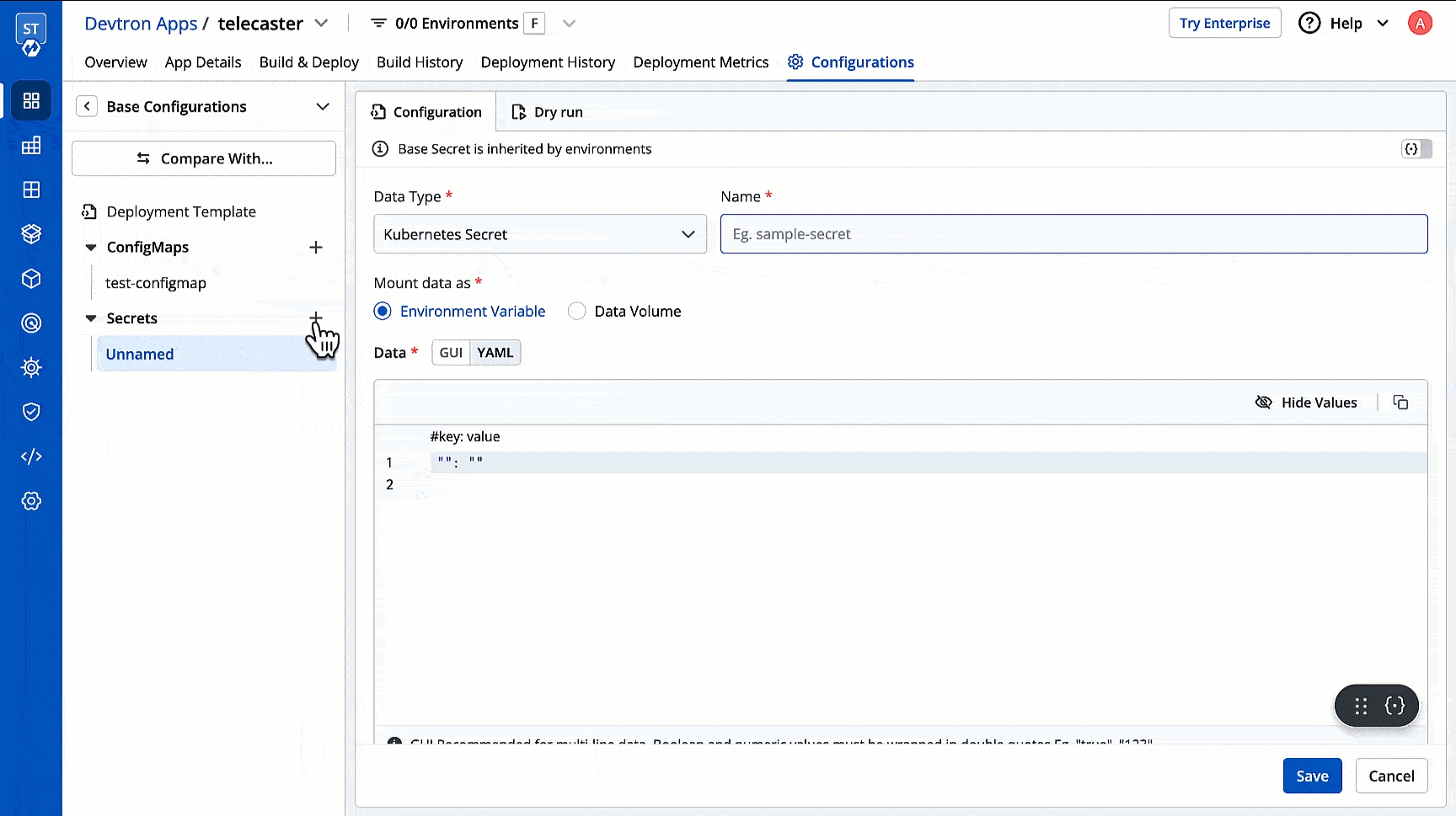Screen dimensions: 1456x816
Task: Click the Help question mark icon
Action: click(x=1309, y=24)
